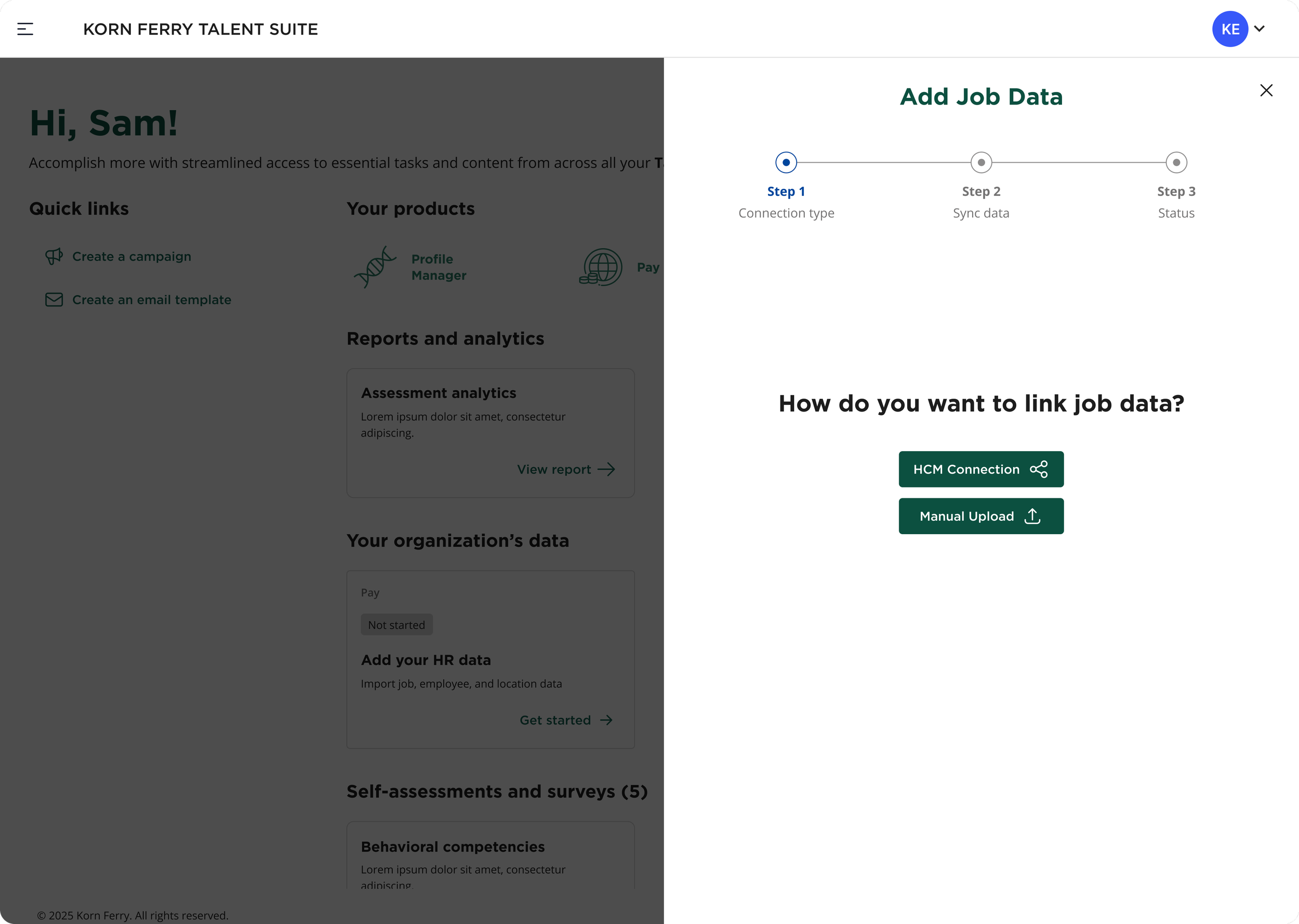Click the Not started status chip
1299x924 pixels.
click(396, 624)
